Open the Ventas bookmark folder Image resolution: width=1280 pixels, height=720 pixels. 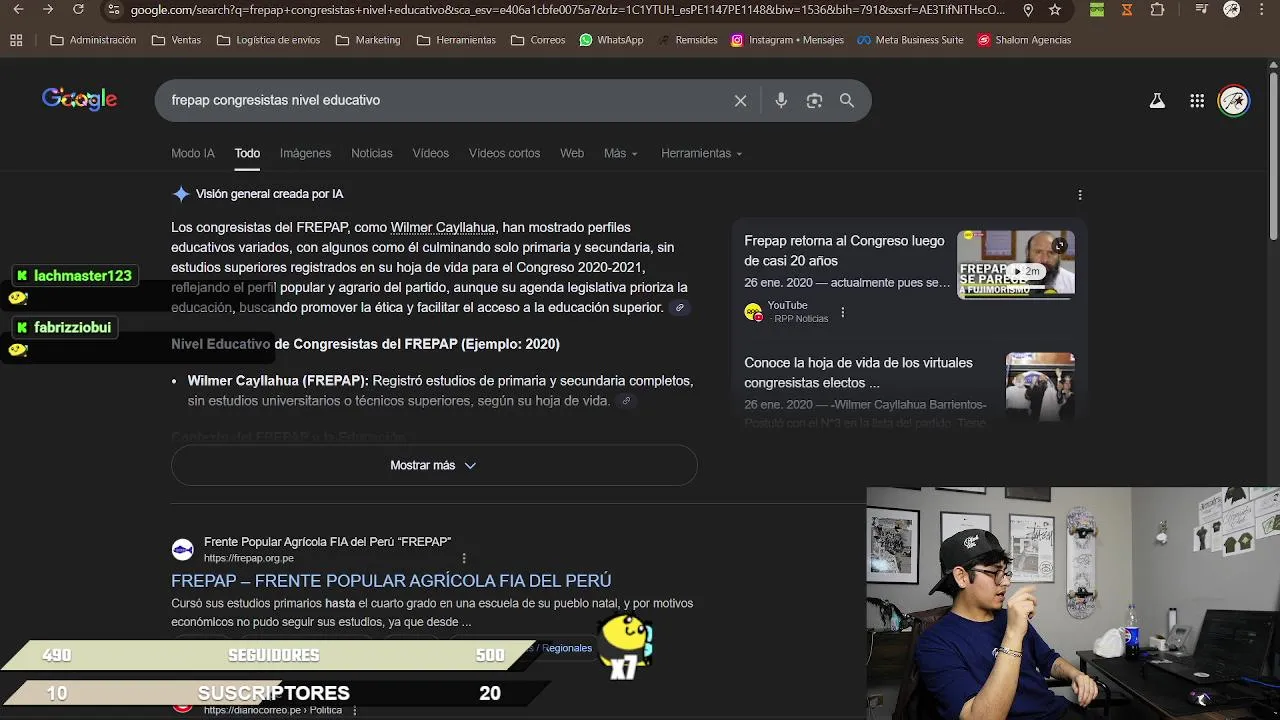coord(176,40)
